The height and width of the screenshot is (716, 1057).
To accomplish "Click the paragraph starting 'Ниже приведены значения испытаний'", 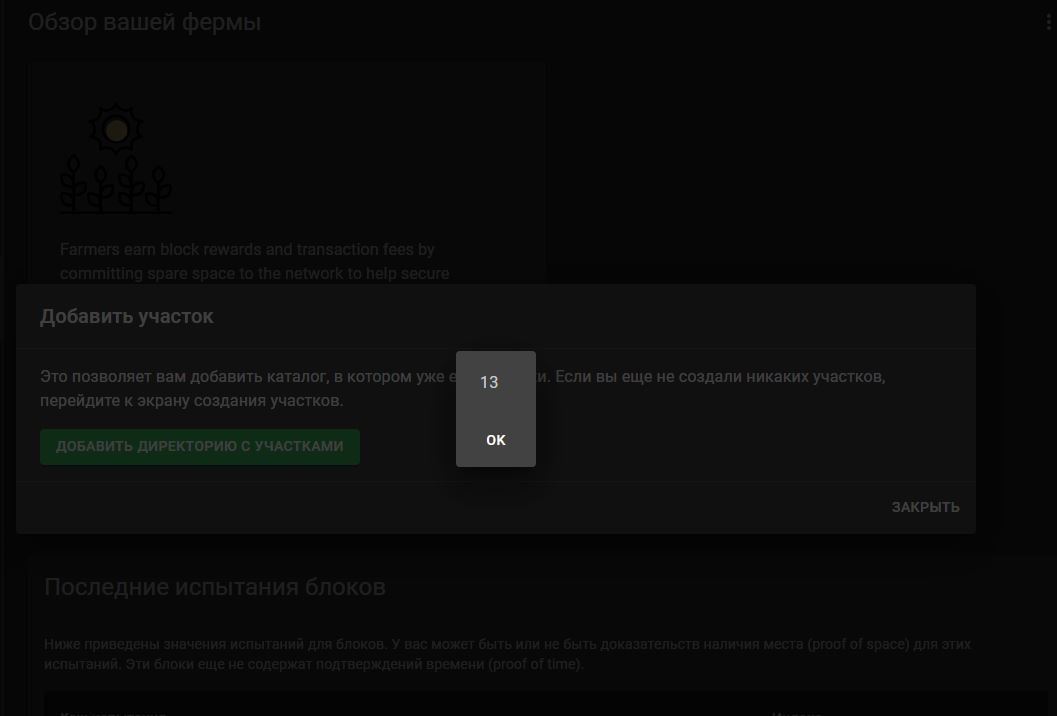I will 507,654.
